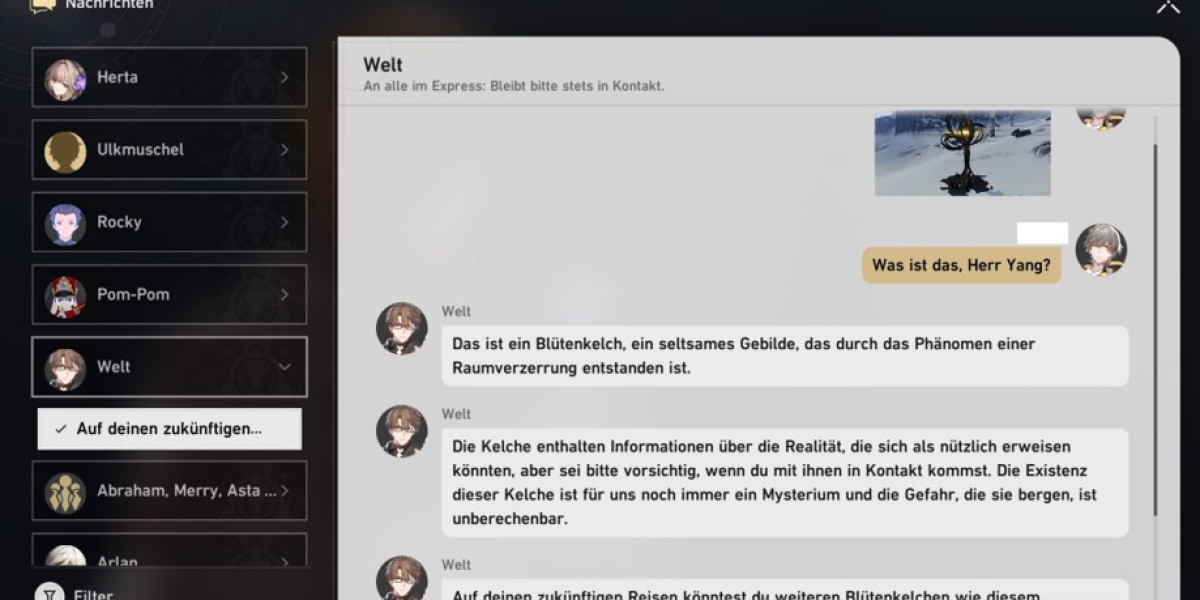This screenshot has width=1200, height=600.
Task: Open the Blütenkelch image thumbnail in chat
Action: (x=962, y=153)
